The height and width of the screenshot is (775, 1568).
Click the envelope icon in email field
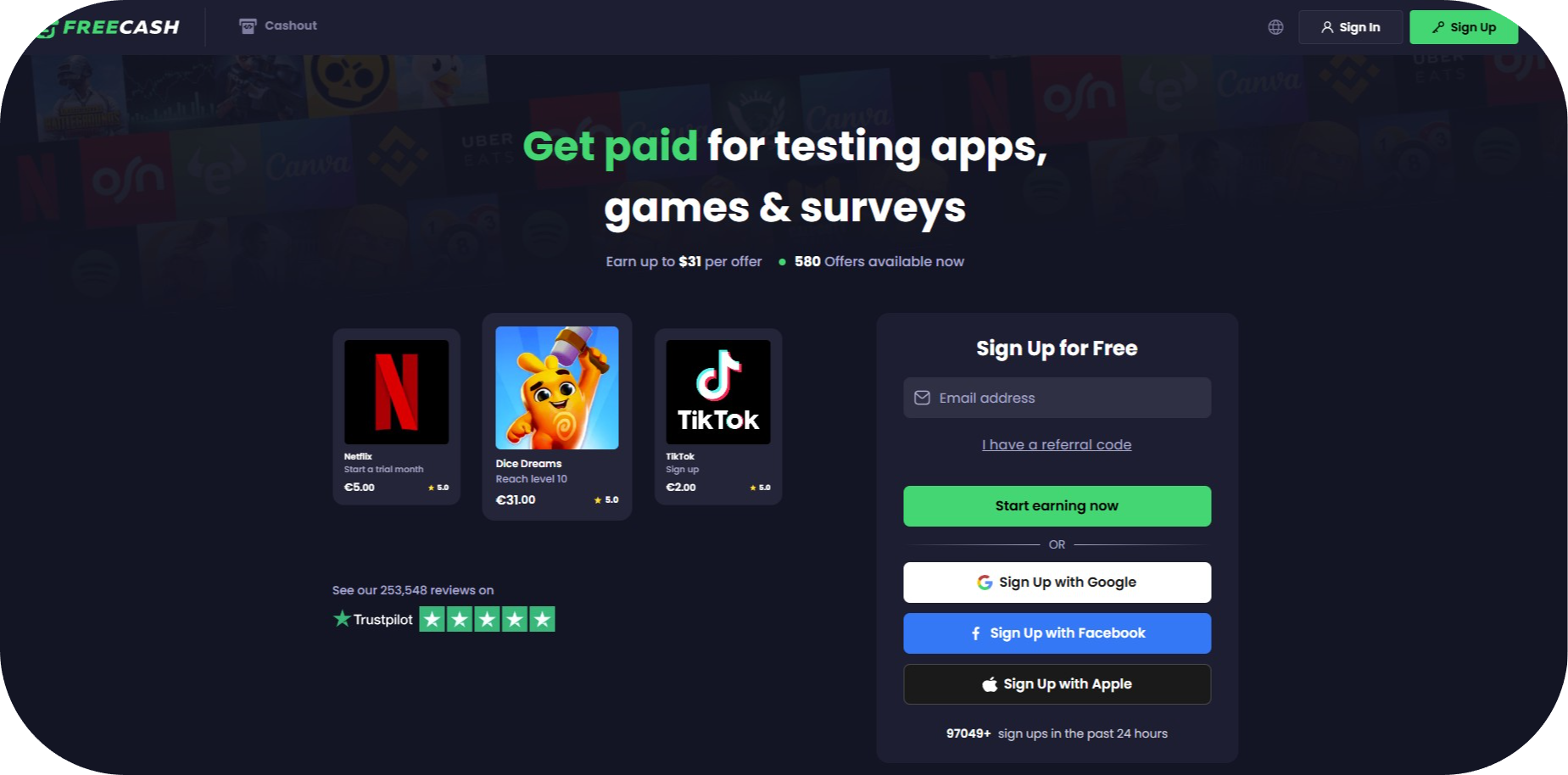(922, 398)
